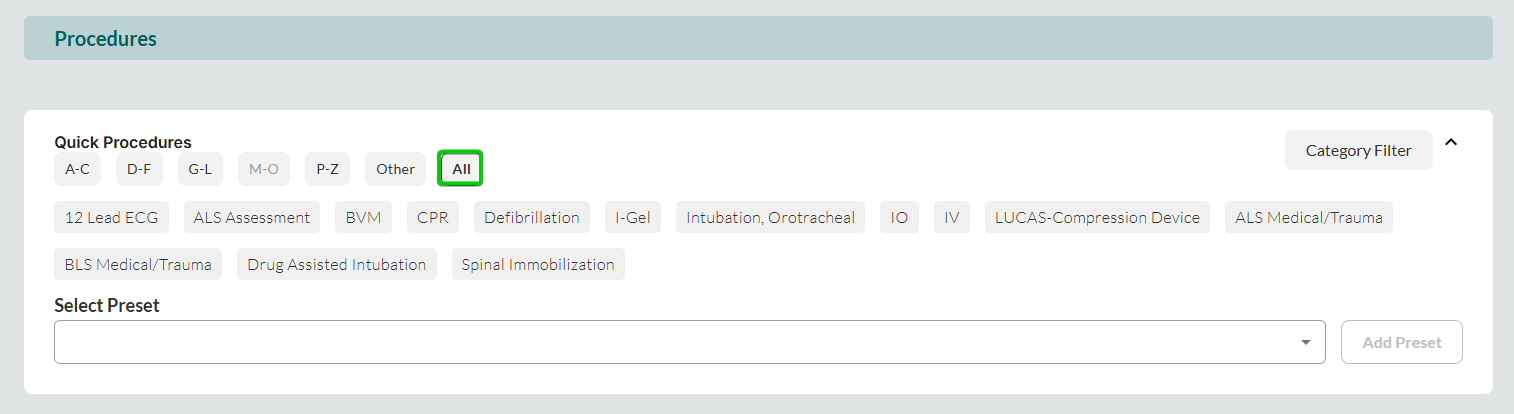Screen dimensions: 1514x414
Task: Select Drug Assisted Intubation
Action: pos(336,265)
